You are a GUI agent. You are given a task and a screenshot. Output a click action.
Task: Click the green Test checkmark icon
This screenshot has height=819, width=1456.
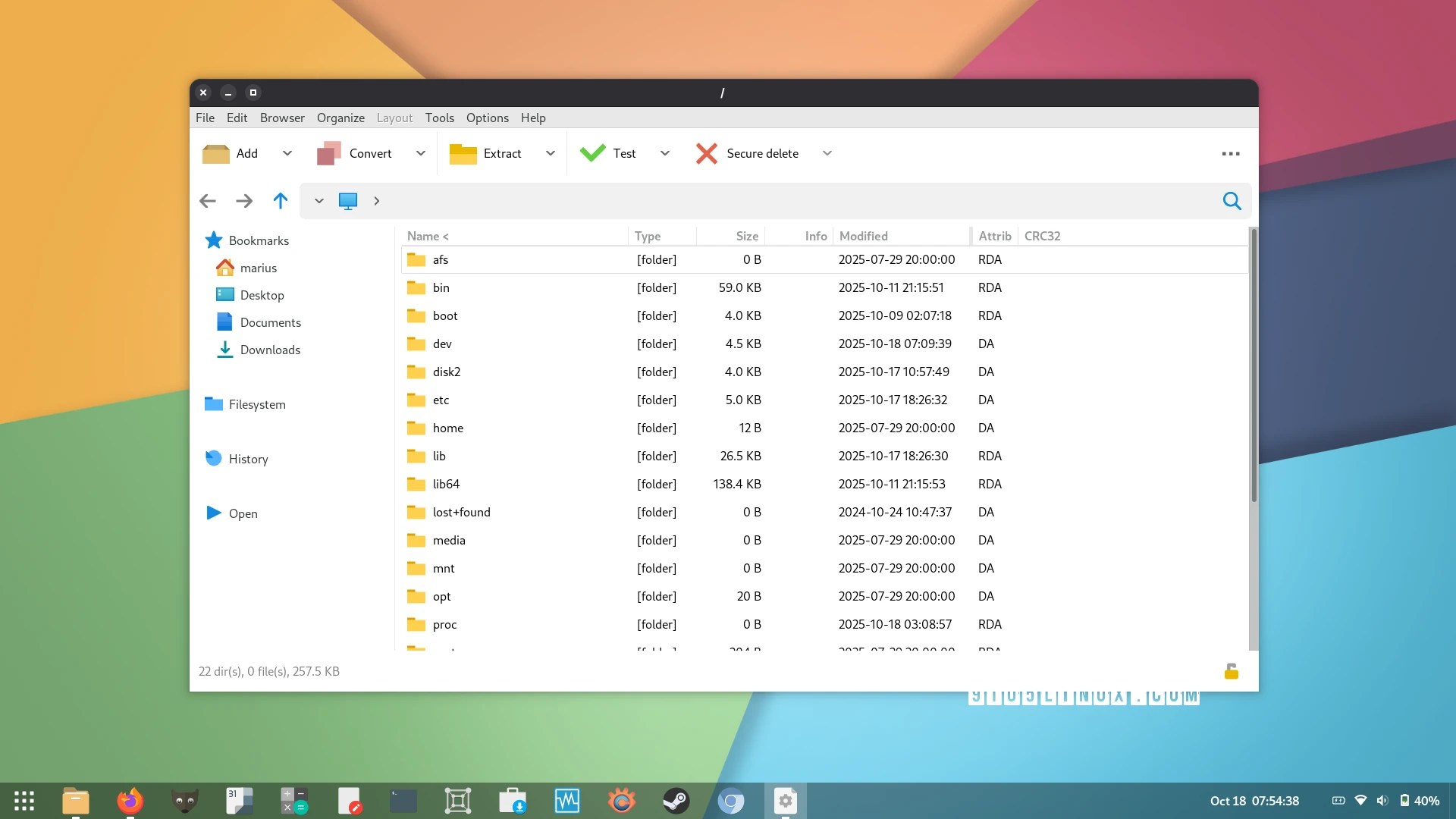(592, 153)
